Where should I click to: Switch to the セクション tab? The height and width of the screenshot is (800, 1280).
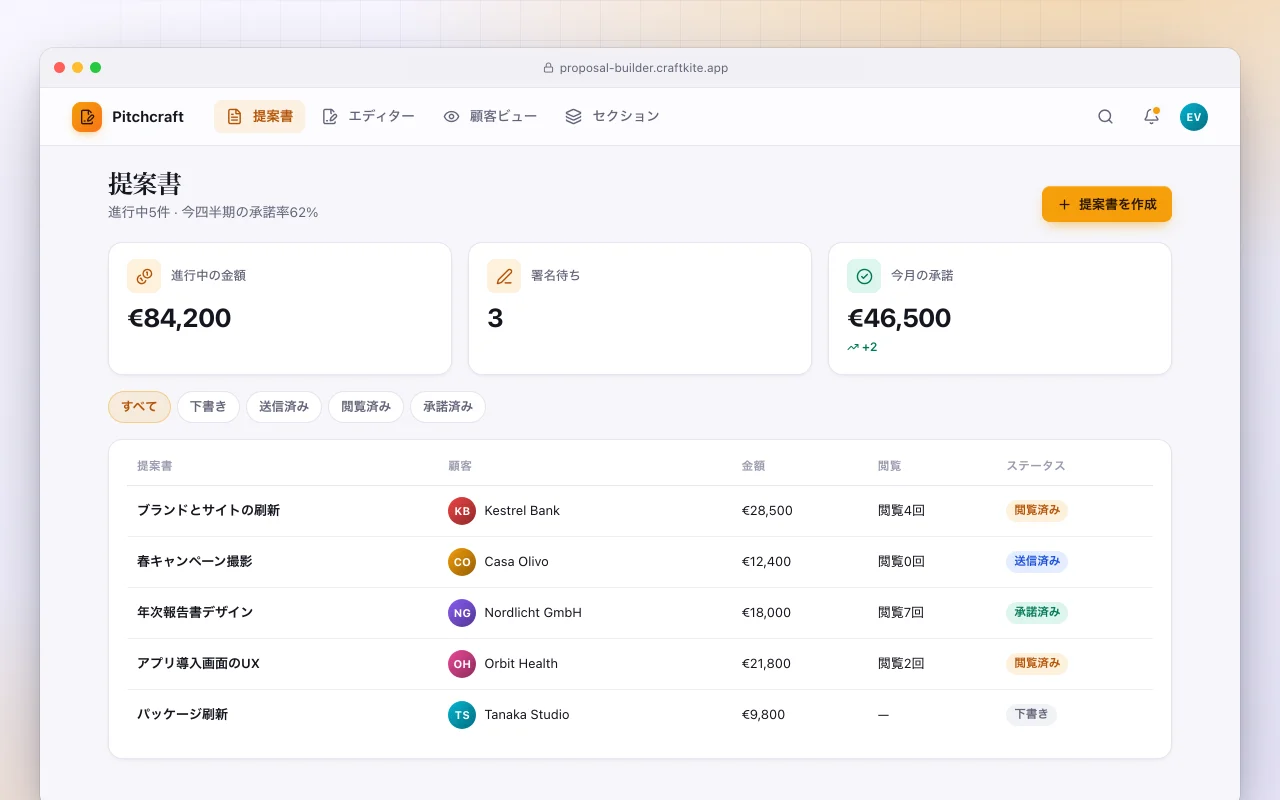pos(612,117)
